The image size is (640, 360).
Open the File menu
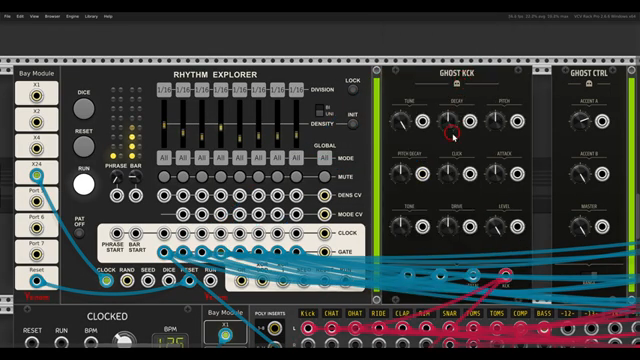[7, 16]
